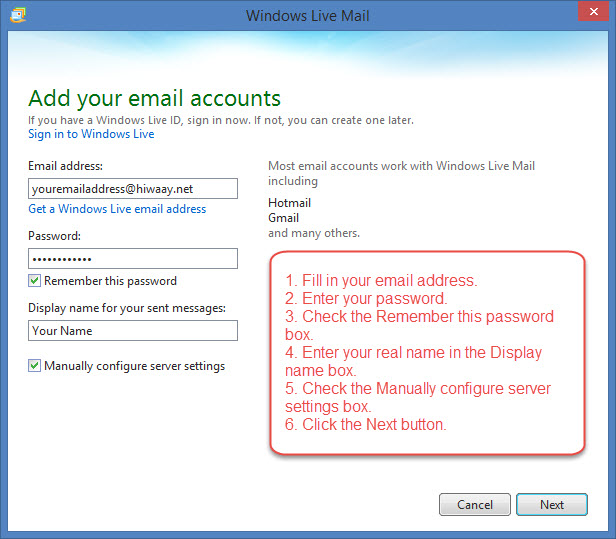
Task: Click the 'and many others.' text
Action: click(314, 233)
